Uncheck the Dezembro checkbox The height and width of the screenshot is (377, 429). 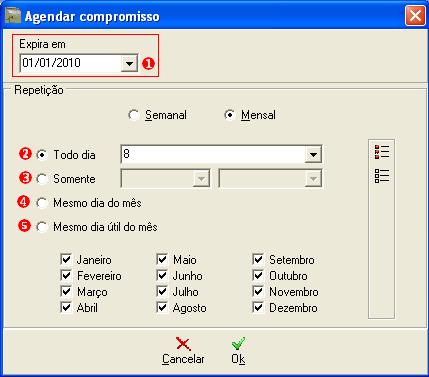tap(258, 307)
